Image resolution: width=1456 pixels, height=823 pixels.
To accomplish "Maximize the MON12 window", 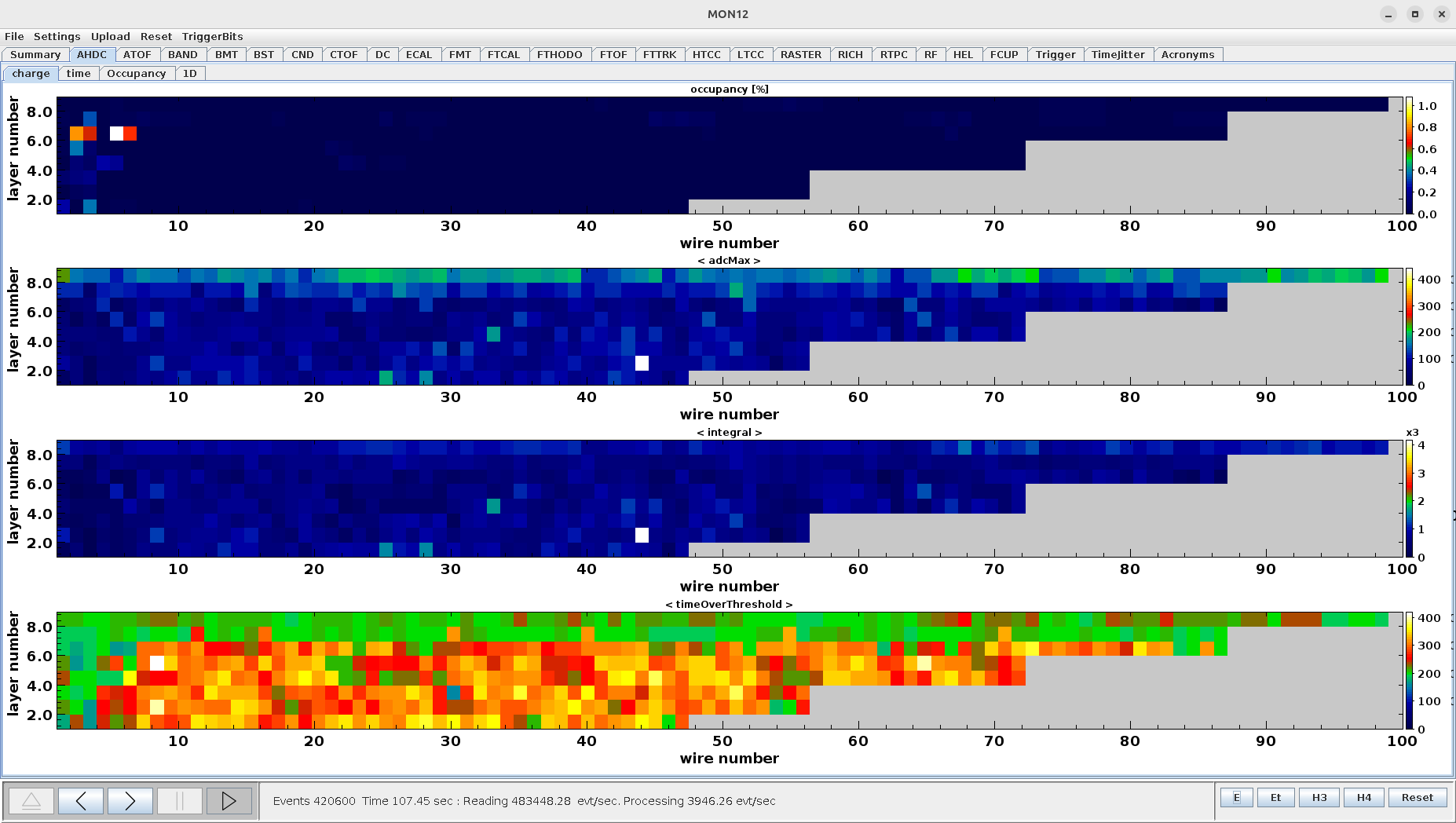I will point(1415,14).
